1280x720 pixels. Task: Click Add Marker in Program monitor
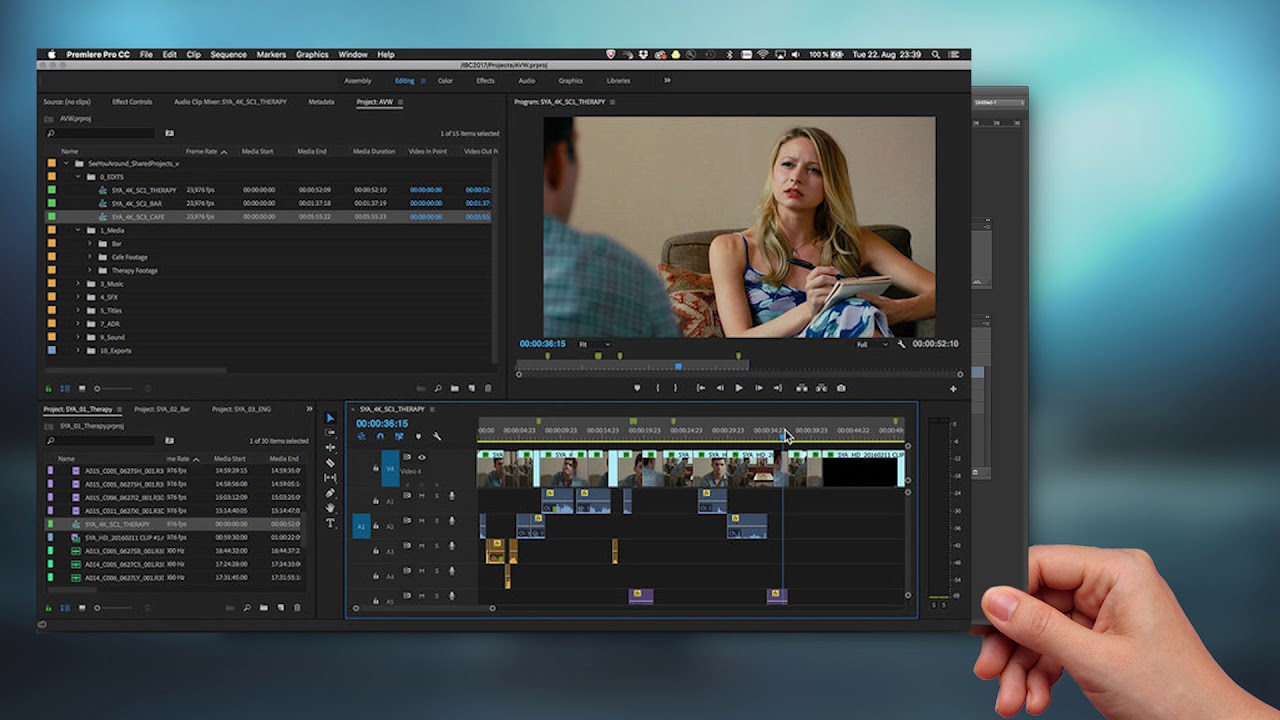click(637, 388)
